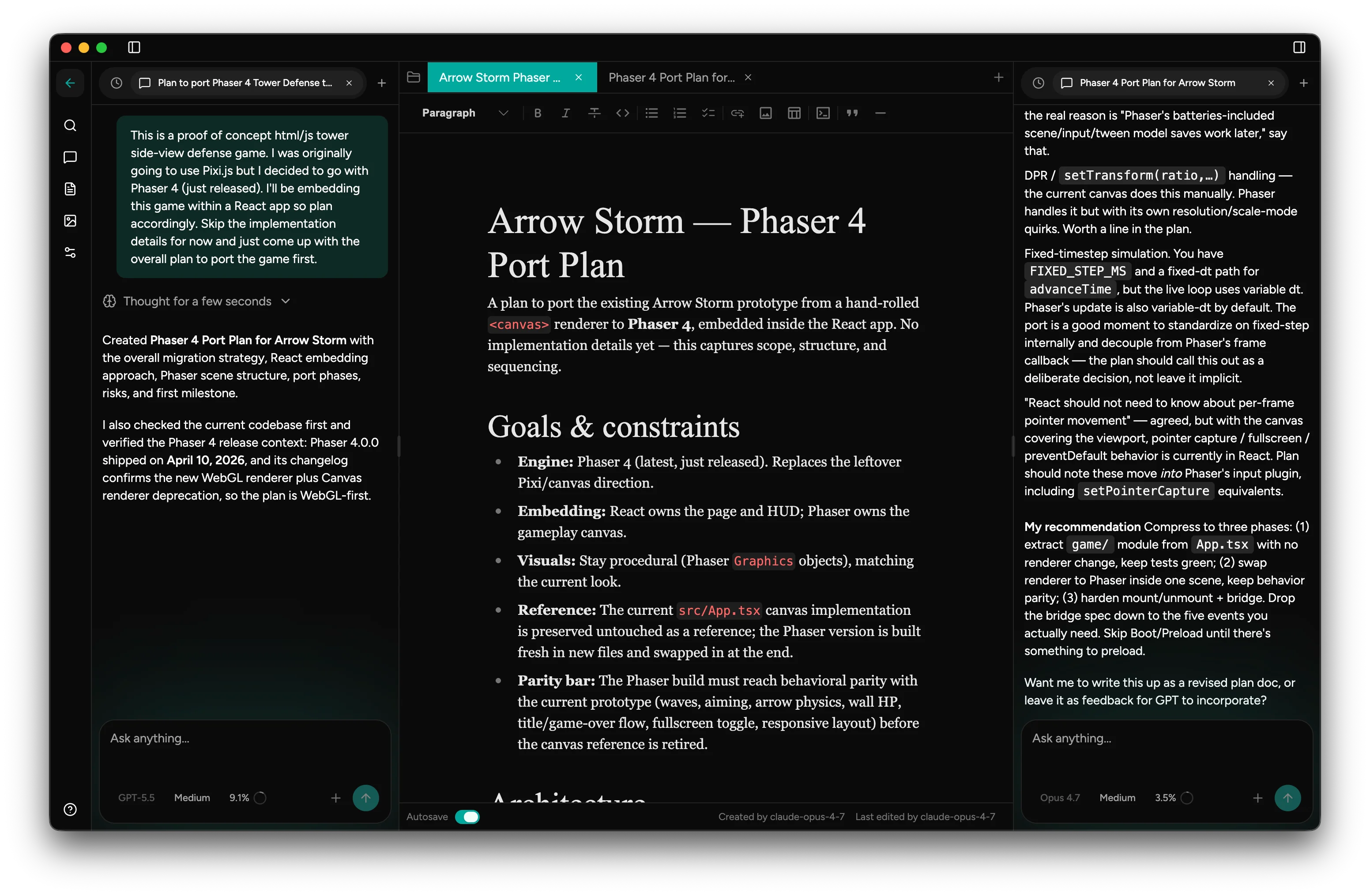
Task: Click 9.1% context usage indicator
Action: pyautogui.click(x=248, y=798)
